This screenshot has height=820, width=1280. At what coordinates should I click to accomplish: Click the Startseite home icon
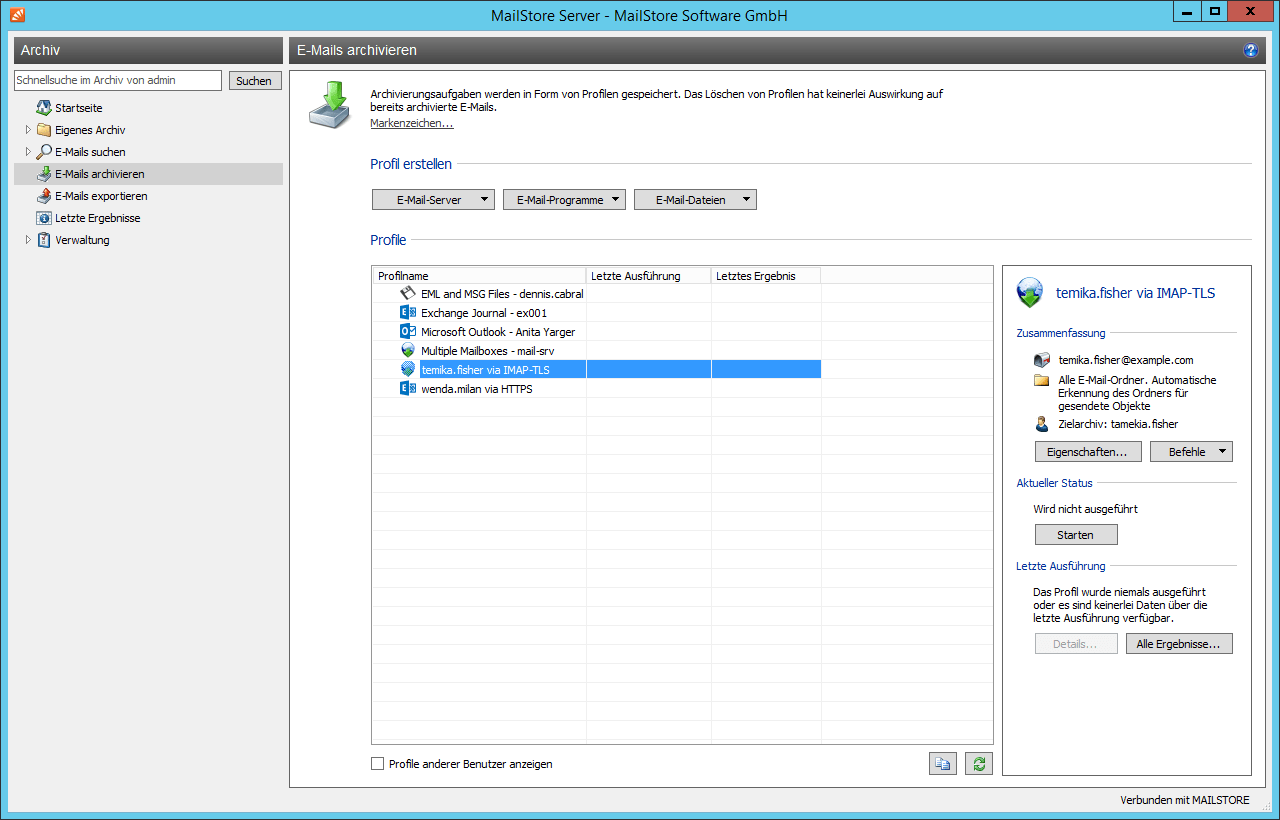pyautogui.click(x=44, y=108)
